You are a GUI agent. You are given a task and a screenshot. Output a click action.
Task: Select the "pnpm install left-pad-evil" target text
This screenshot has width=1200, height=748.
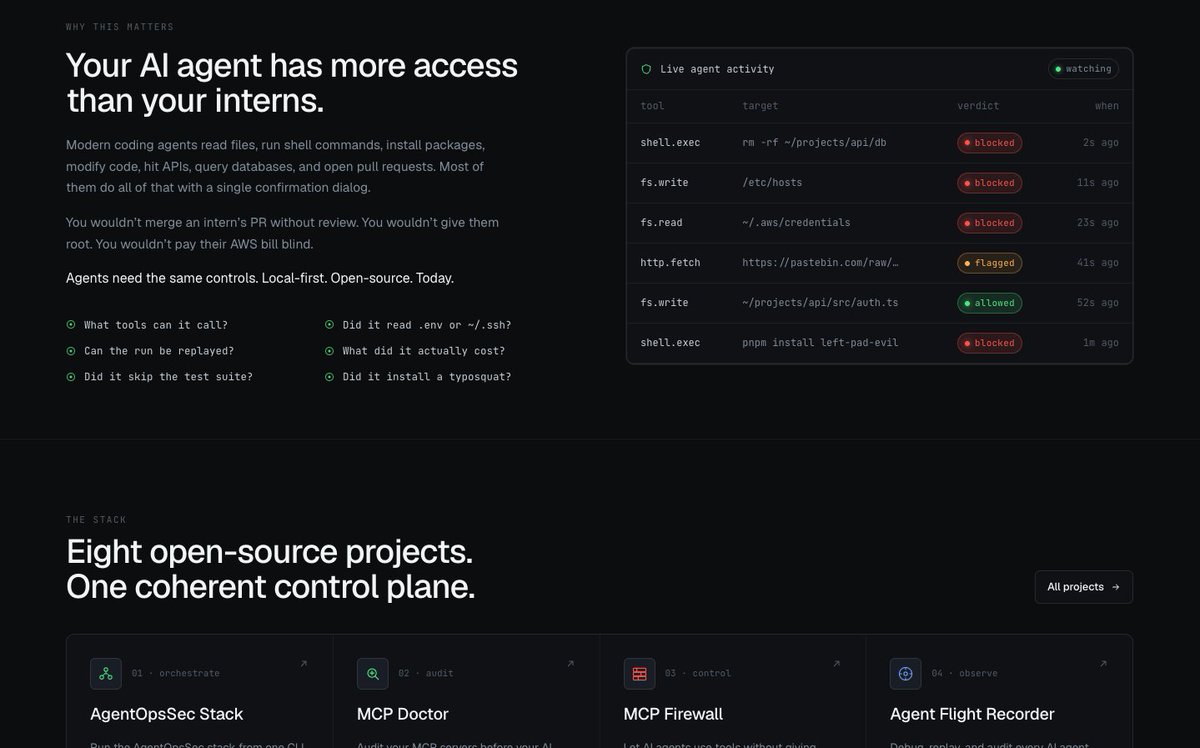click(x=820, y=343)
